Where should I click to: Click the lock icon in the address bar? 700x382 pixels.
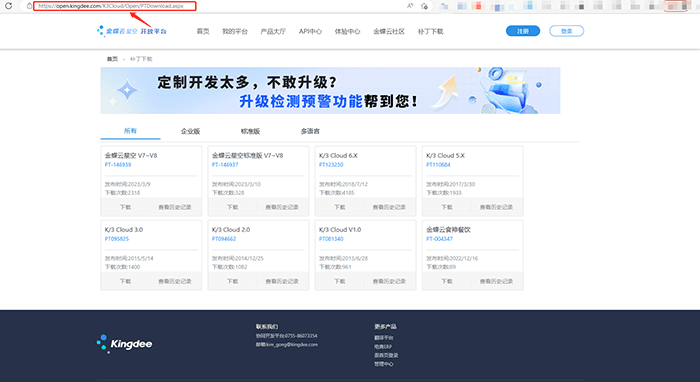[29, 6]
